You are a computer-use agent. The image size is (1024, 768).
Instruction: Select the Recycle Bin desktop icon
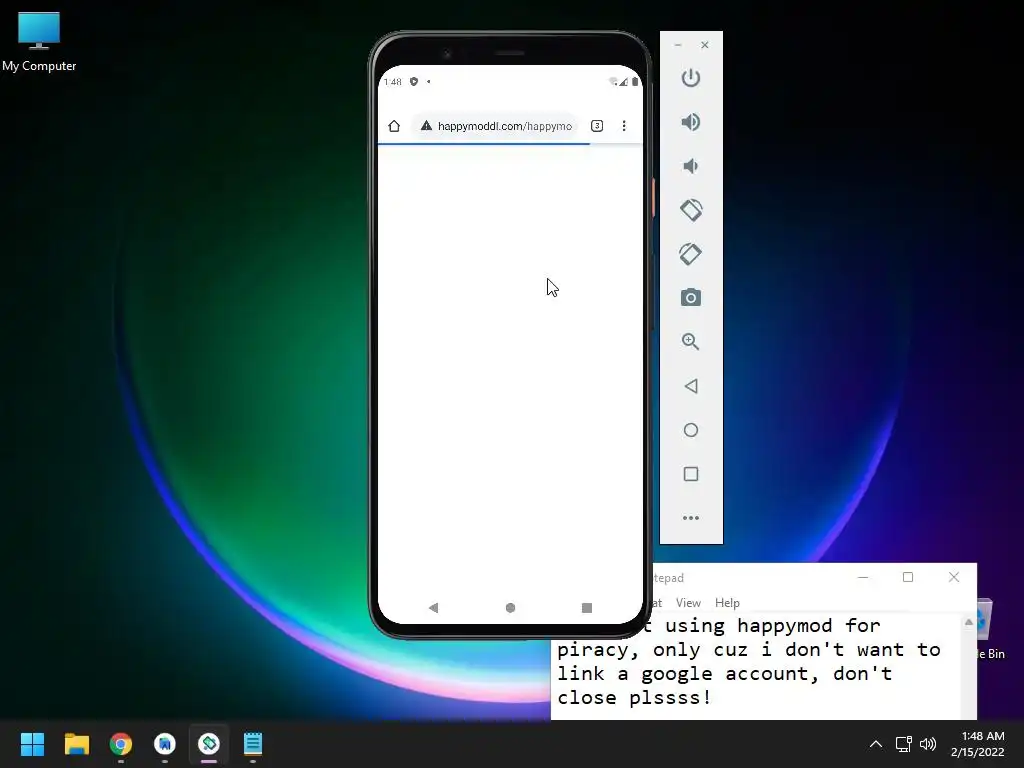point(991,628)
